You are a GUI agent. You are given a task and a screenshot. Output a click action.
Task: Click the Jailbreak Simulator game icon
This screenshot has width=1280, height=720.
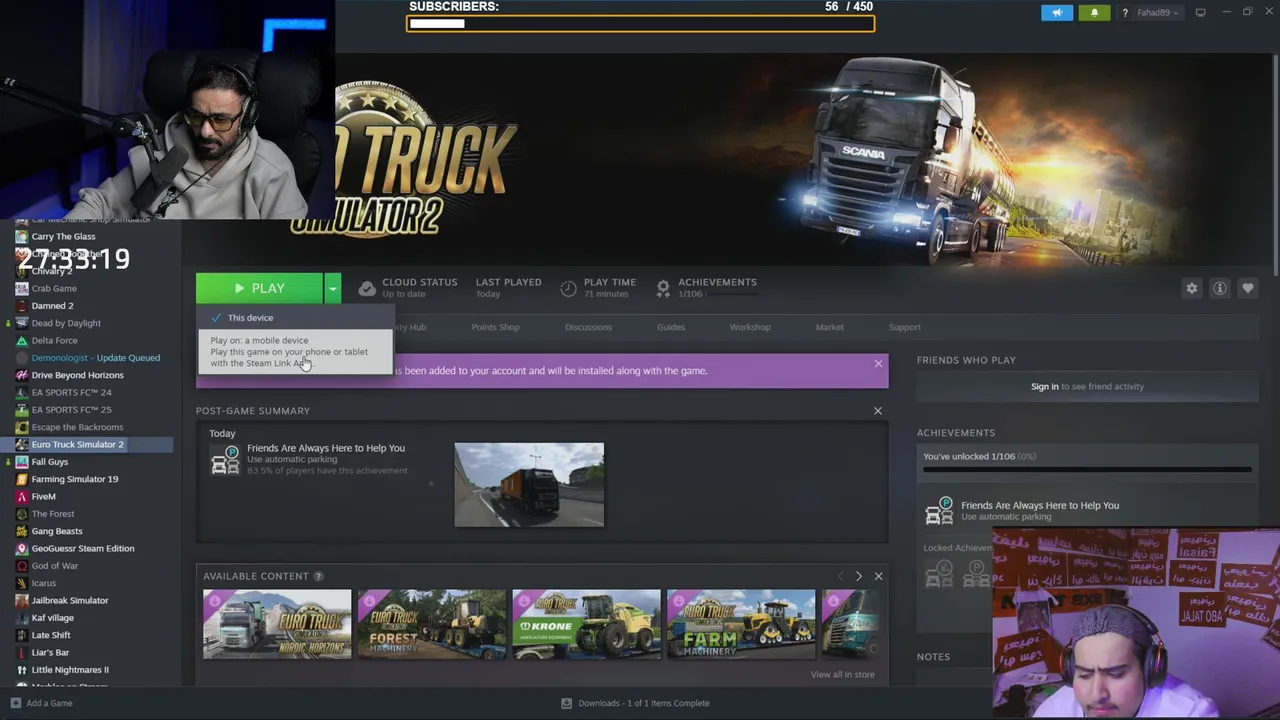pyautogui.click(x=21, y=600)
